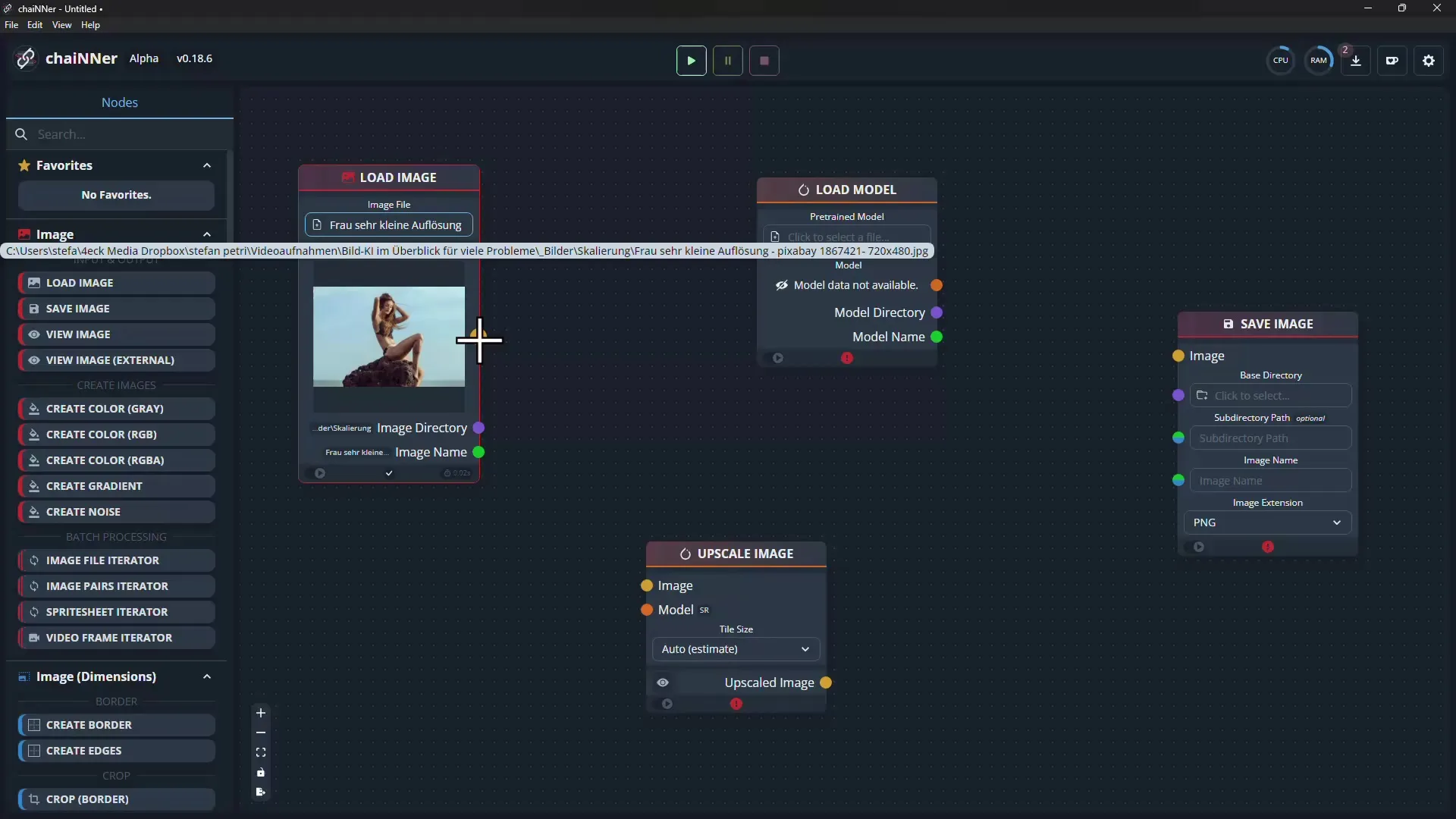Open the File menu
Screen dimensions: 1456x819
coord(11,24)
